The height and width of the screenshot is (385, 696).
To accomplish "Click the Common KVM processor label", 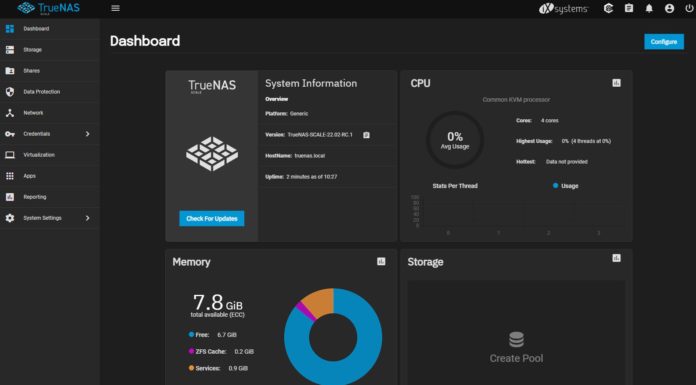I will (x=516, y=100).
